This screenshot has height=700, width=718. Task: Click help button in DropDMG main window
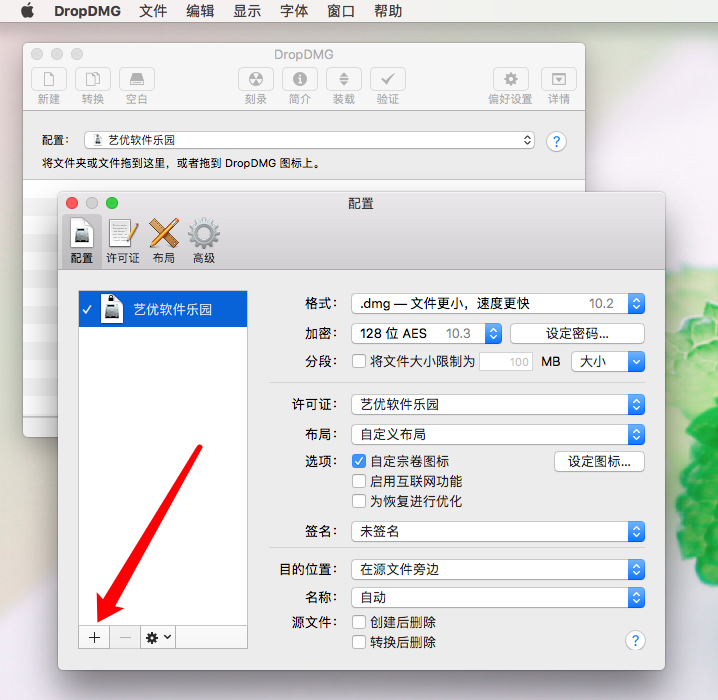coord(556,141)
